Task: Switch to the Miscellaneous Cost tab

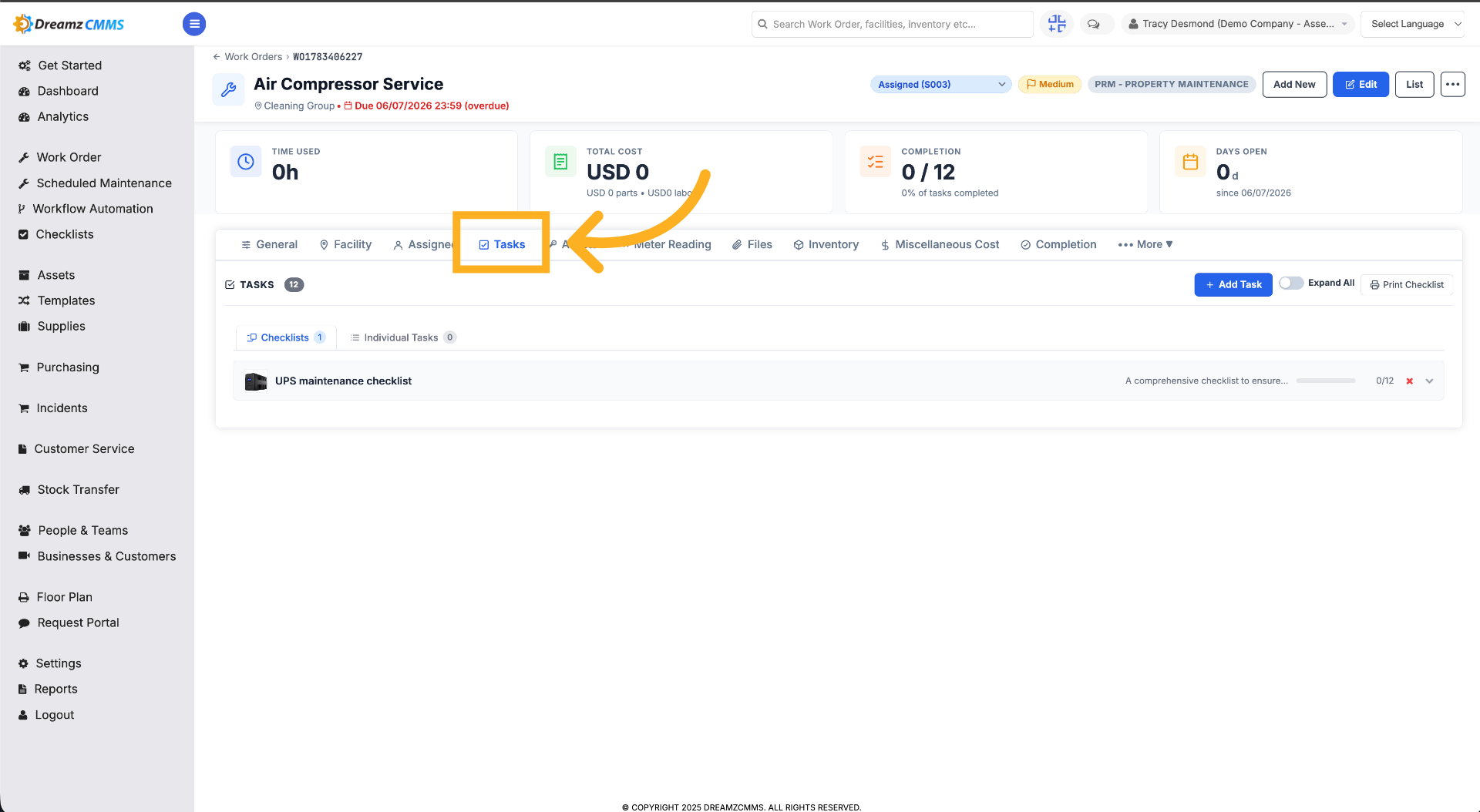Action: tap(940, 244)
